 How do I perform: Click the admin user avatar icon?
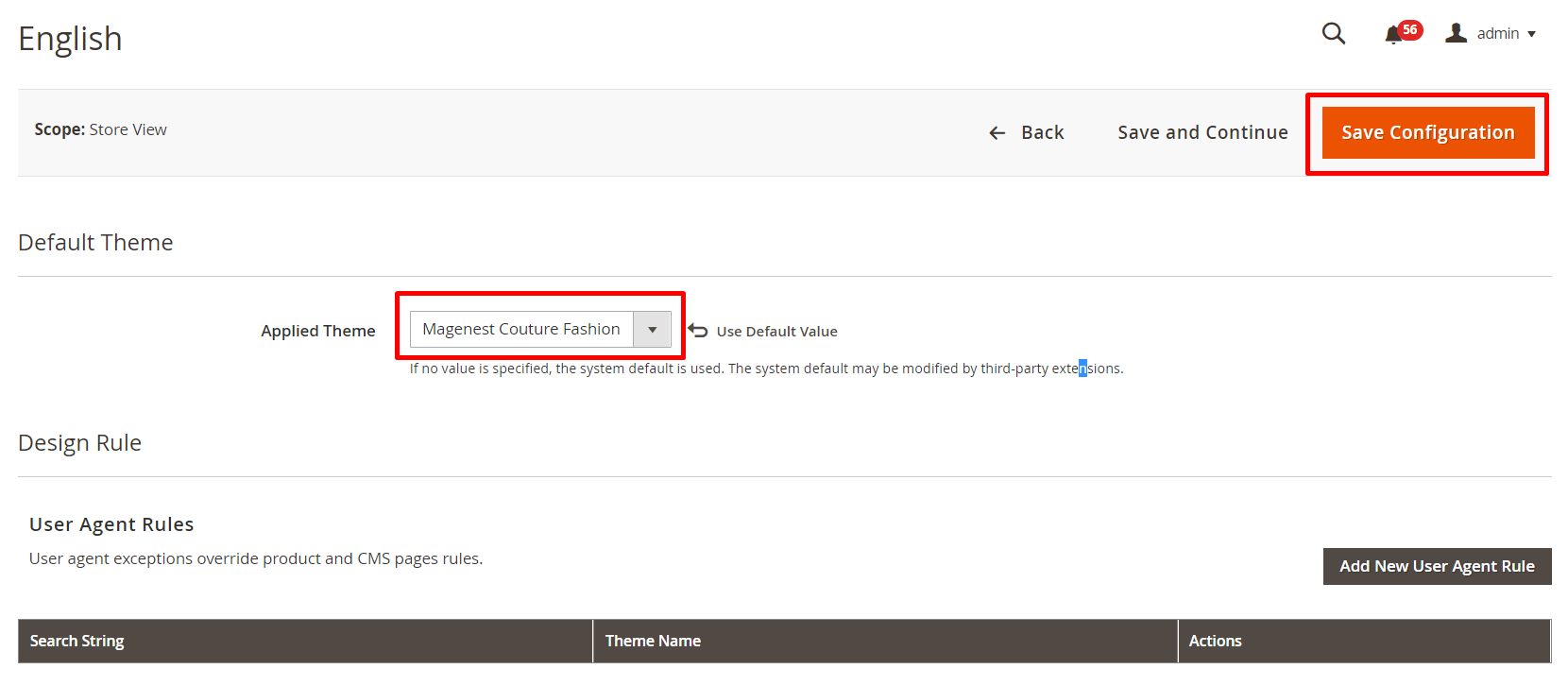click(1456, 34)
